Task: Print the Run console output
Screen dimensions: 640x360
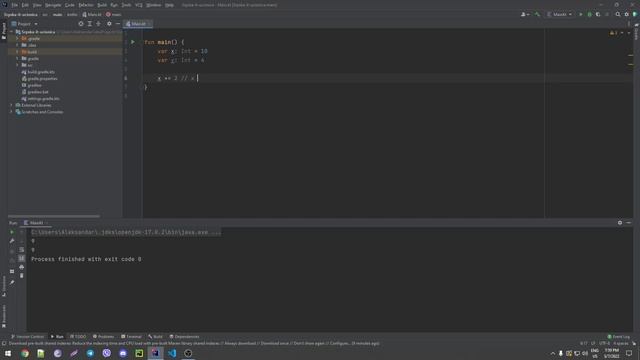Action: click(22, 267)
